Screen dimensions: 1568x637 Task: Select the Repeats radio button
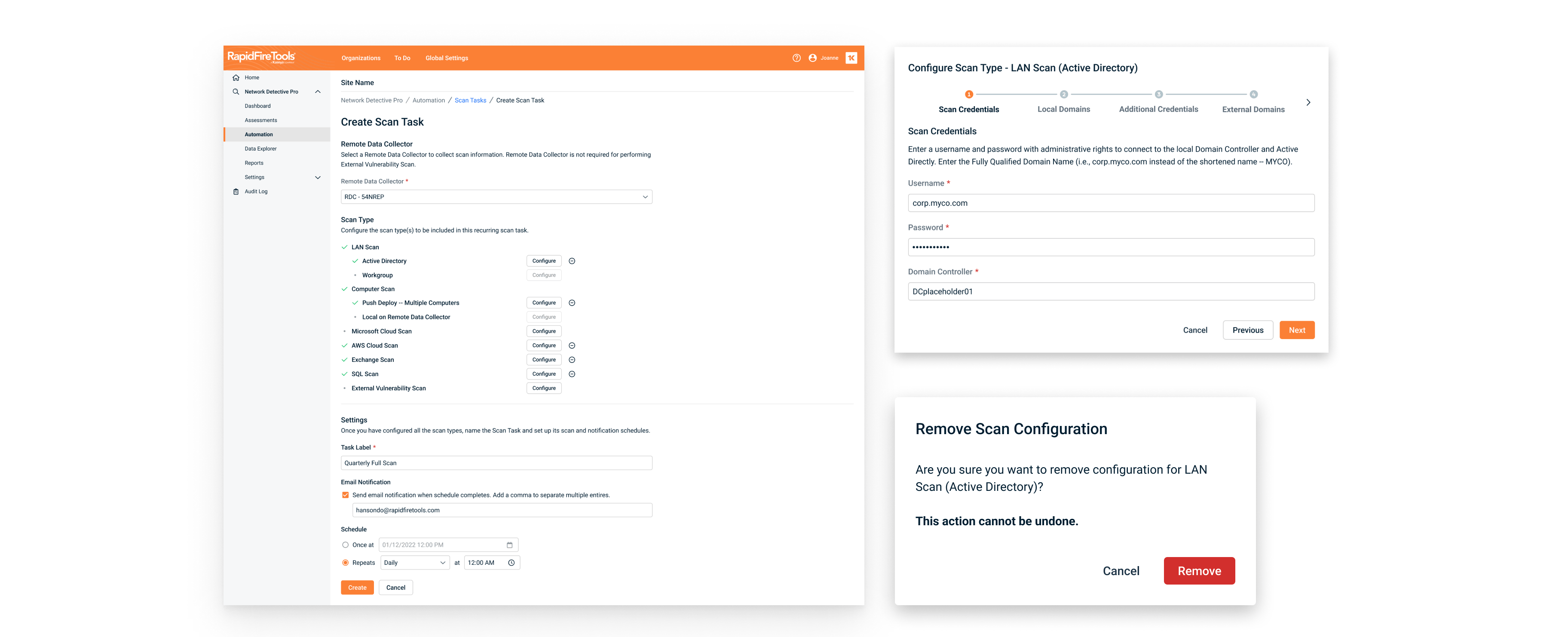click(x=345, y=563)
